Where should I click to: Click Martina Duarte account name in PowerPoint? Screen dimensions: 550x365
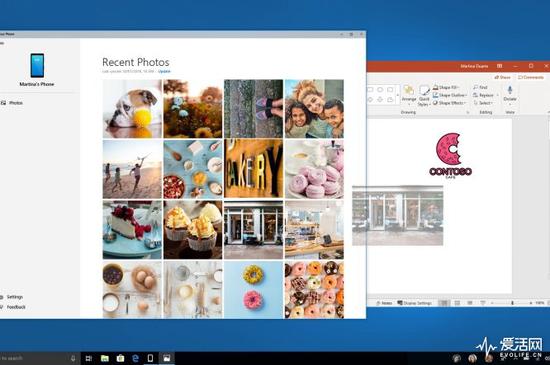474,66
